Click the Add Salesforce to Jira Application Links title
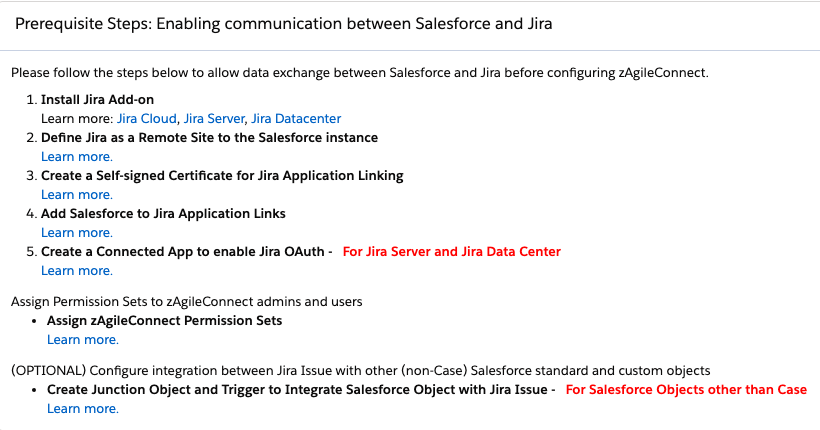Image resolution: width=820 pixels, height=430 pixels. 163,213
